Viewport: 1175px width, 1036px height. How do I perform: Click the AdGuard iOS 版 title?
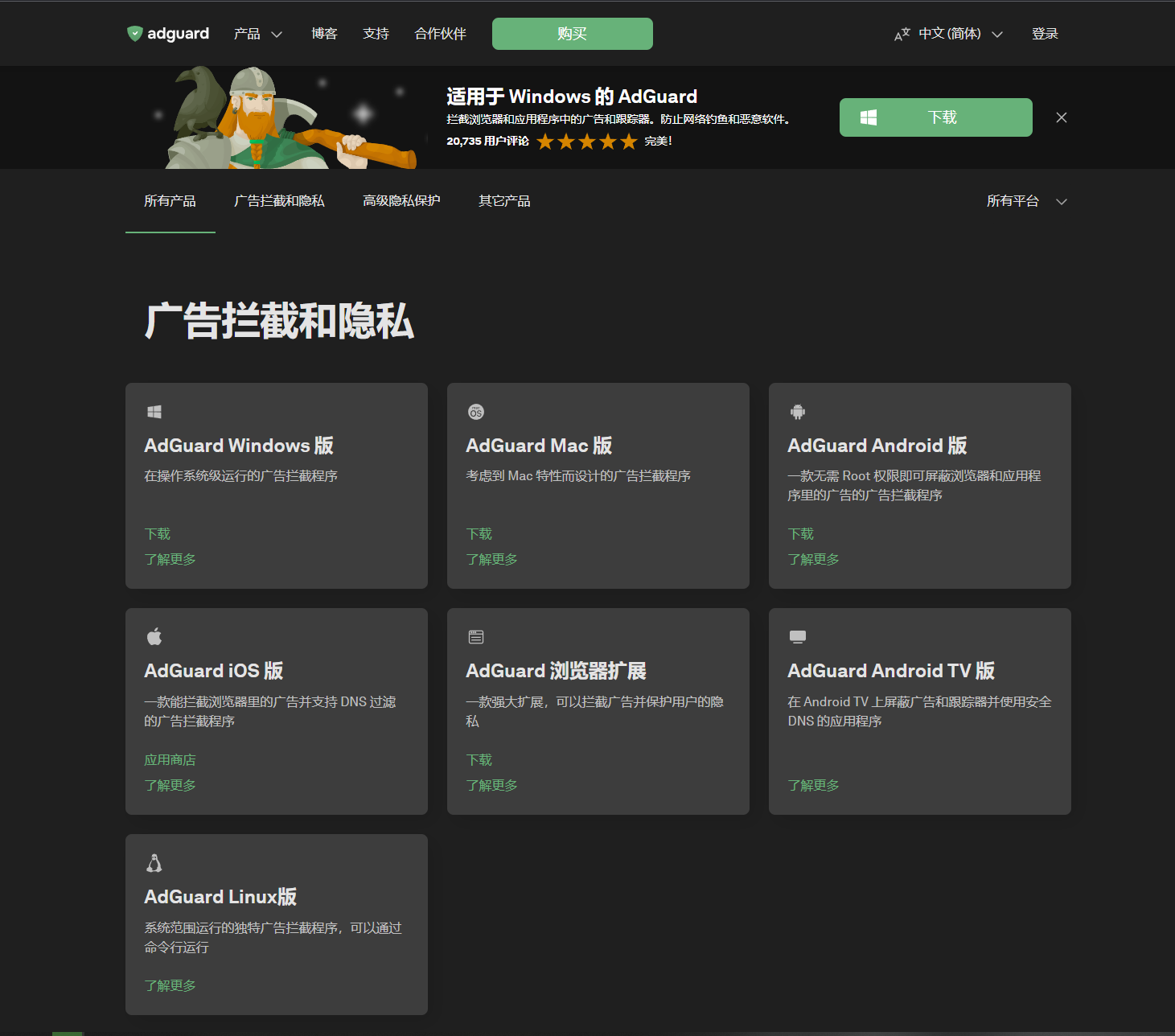tap(214, 671)
